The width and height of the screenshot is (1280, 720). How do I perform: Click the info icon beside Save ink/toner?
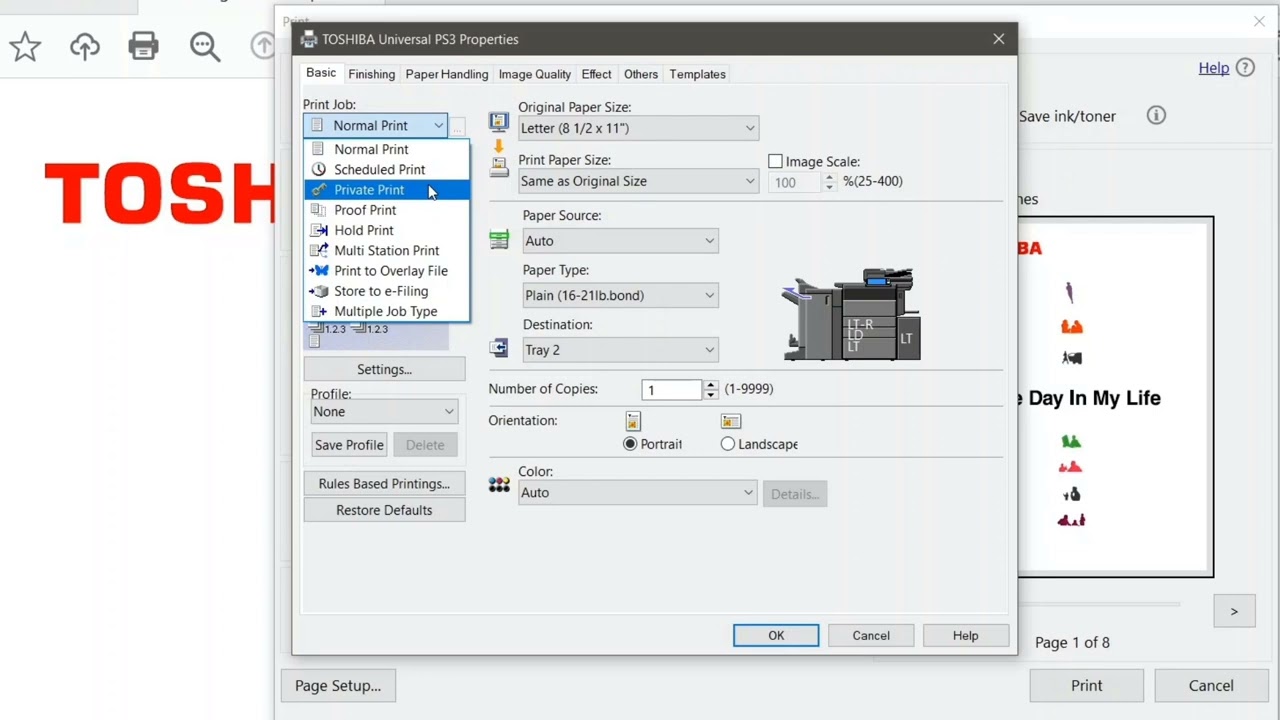pyautogui.click(x=1156, y=115)
